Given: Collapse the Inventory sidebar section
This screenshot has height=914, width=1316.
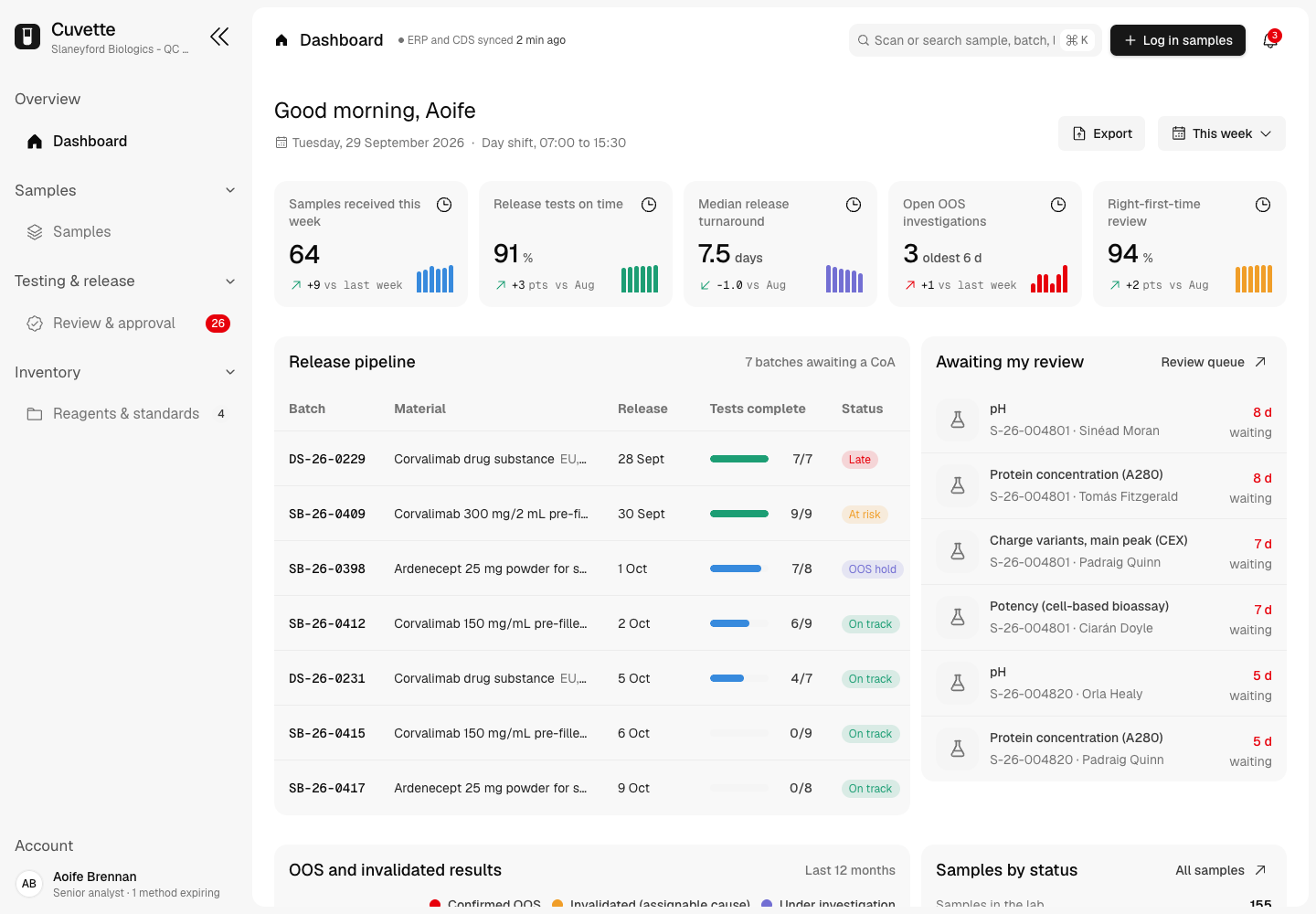Looking at the screenshot, I should 230,372.
